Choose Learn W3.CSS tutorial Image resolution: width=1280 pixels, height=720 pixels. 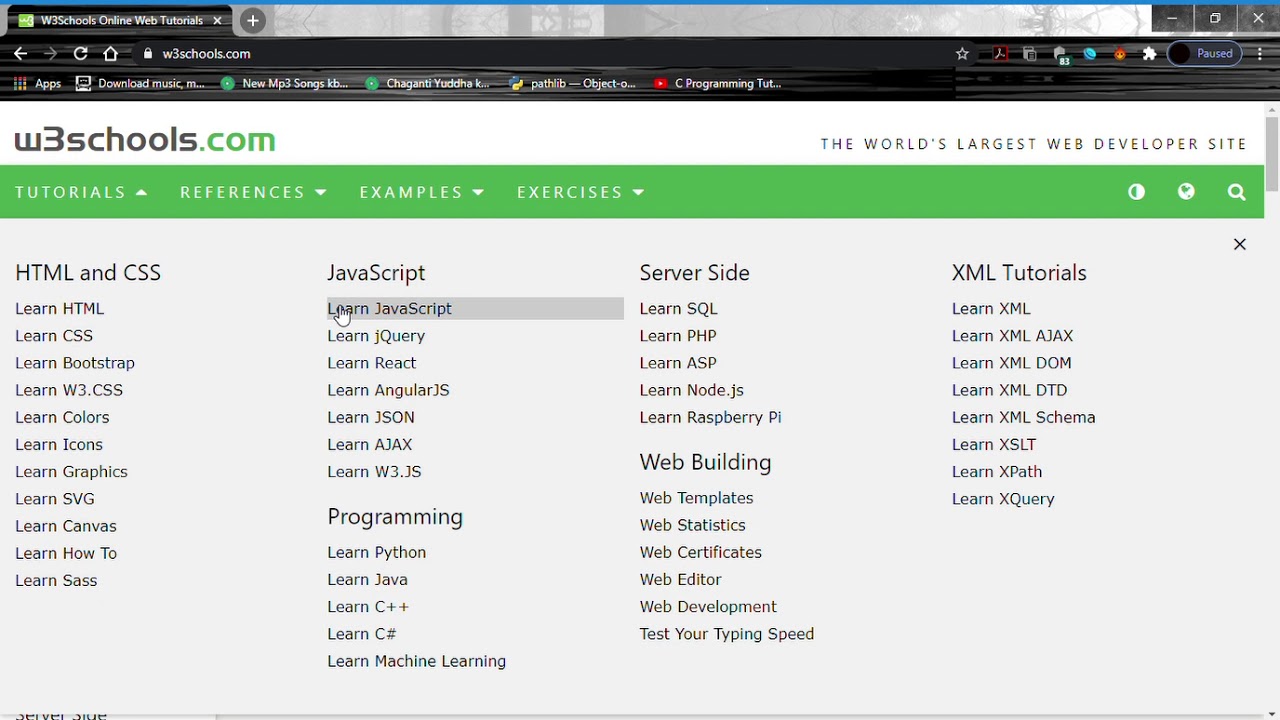[69, 390]
